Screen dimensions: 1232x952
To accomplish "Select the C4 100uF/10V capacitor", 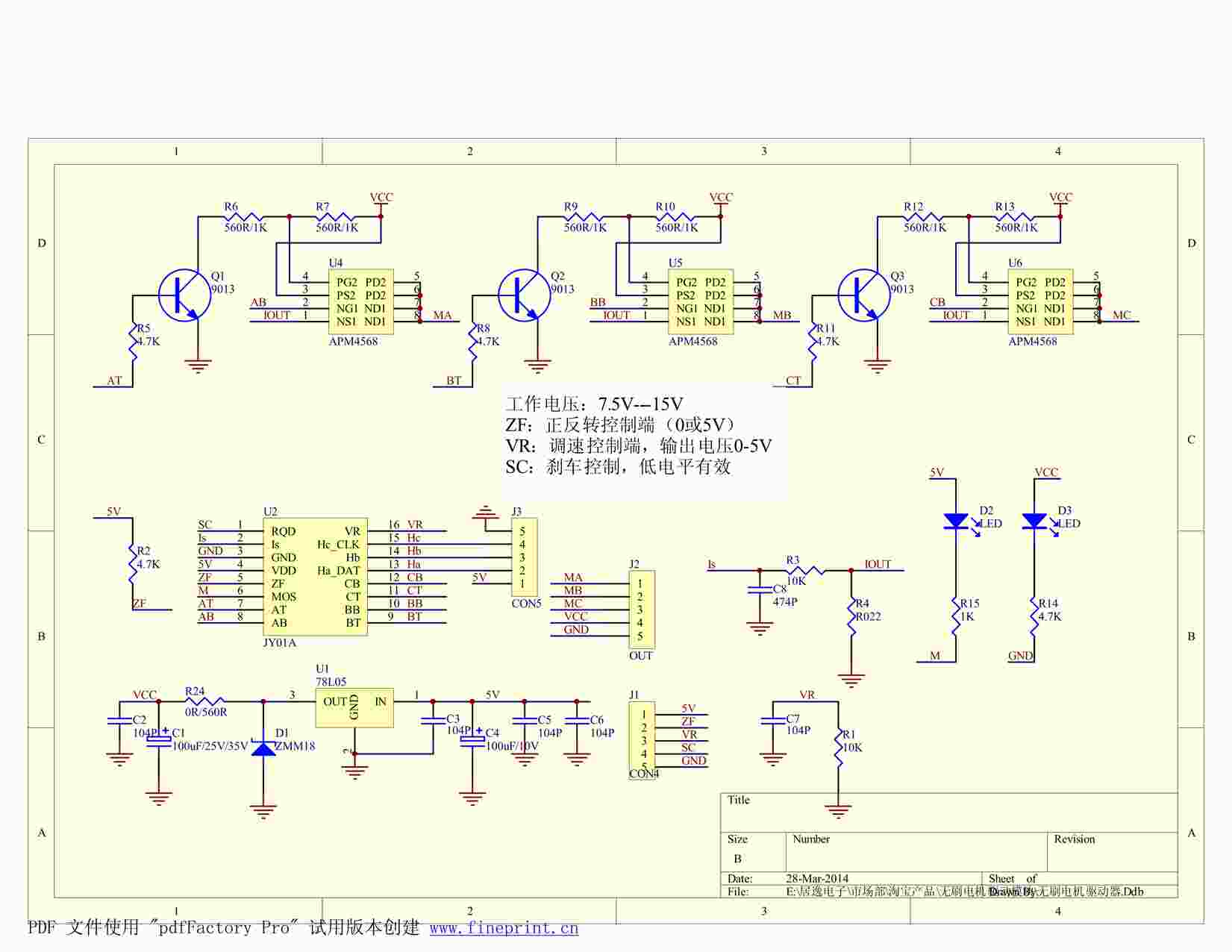I will point(472,740).
